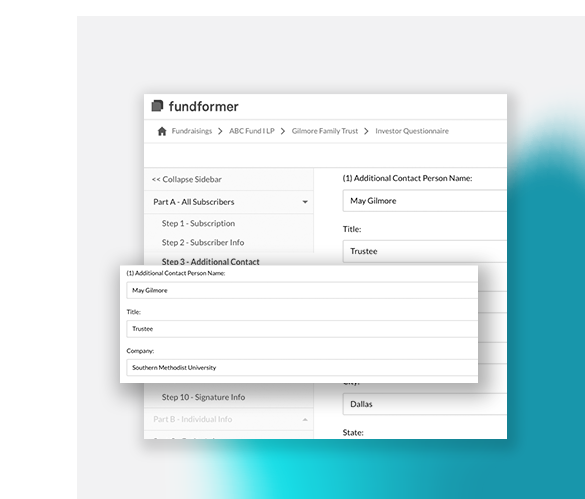Click Additional Contact Person Name label in overlay
The width and height of the screenshot is (585, 499).
pyautogui.click(x=176, y=273)
